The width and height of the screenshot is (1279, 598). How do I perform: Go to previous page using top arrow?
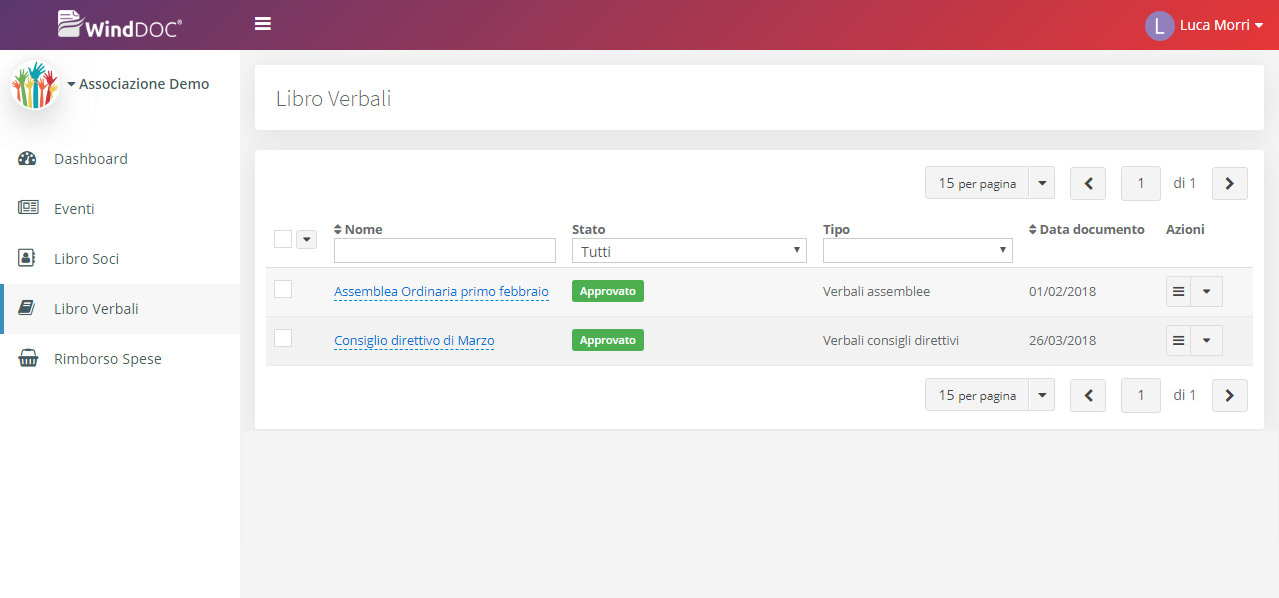click(x=1088, y=184)
